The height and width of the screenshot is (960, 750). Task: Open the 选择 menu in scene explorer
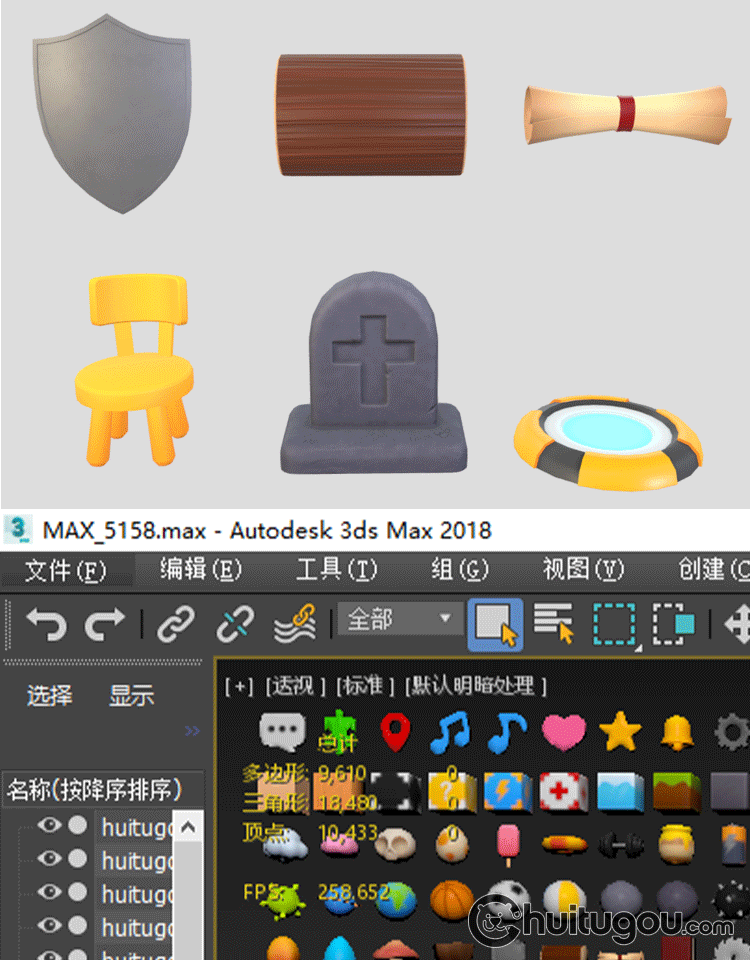pos(50,696)
